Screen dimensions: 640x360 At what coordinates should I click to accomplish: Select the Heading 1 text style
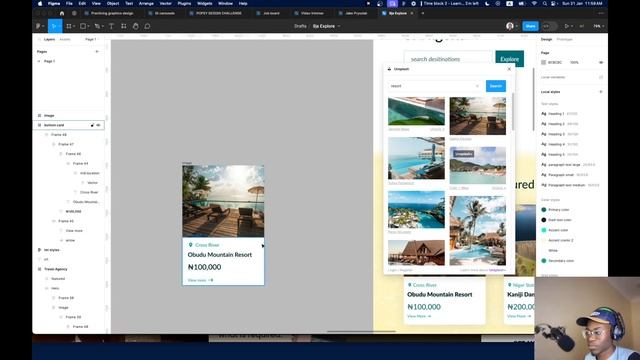559,114
